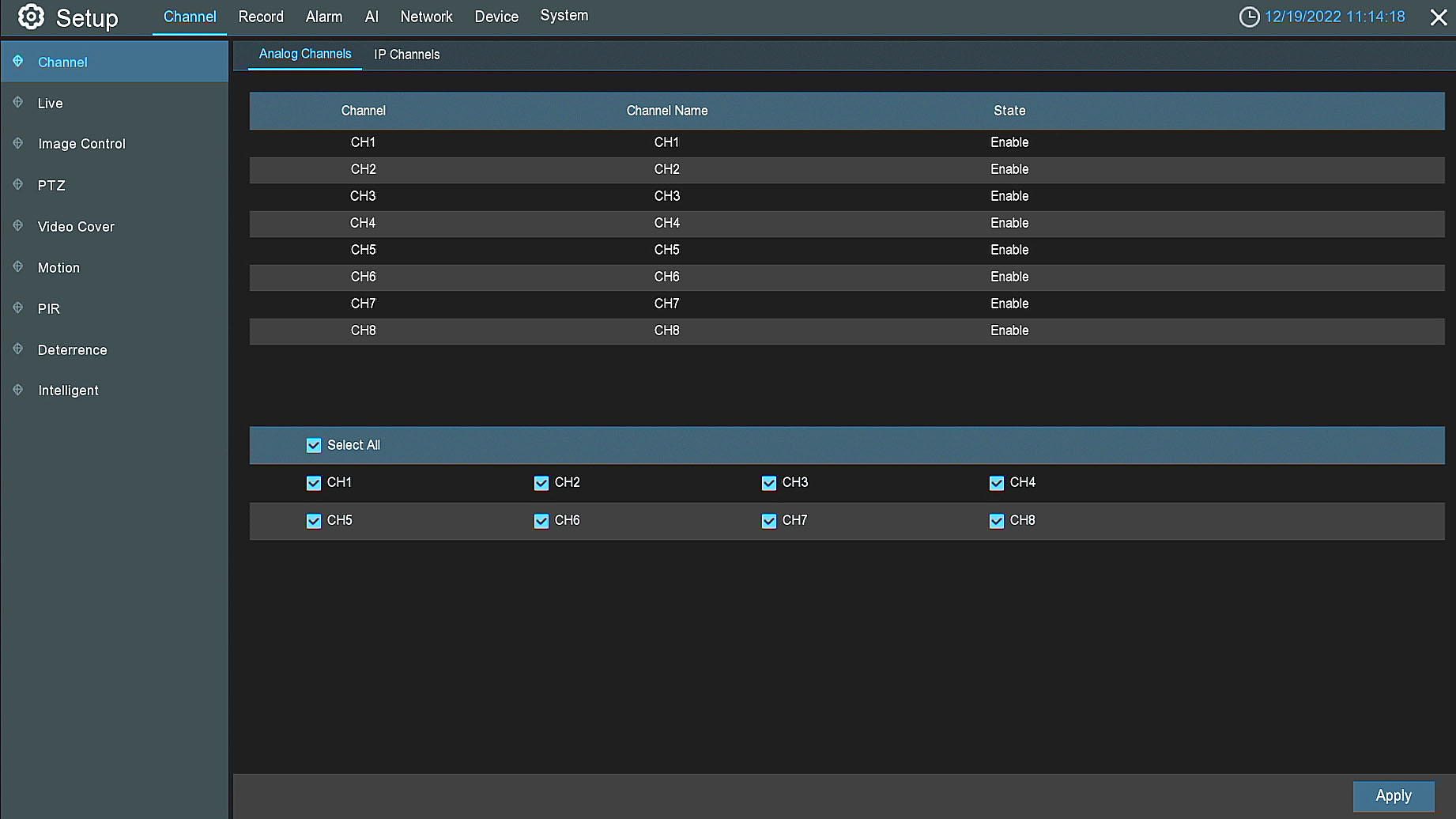The width and height of the screenshot is (1456, 819).
Task: Open the Device top menu
Action: click(x=496, y=17)
